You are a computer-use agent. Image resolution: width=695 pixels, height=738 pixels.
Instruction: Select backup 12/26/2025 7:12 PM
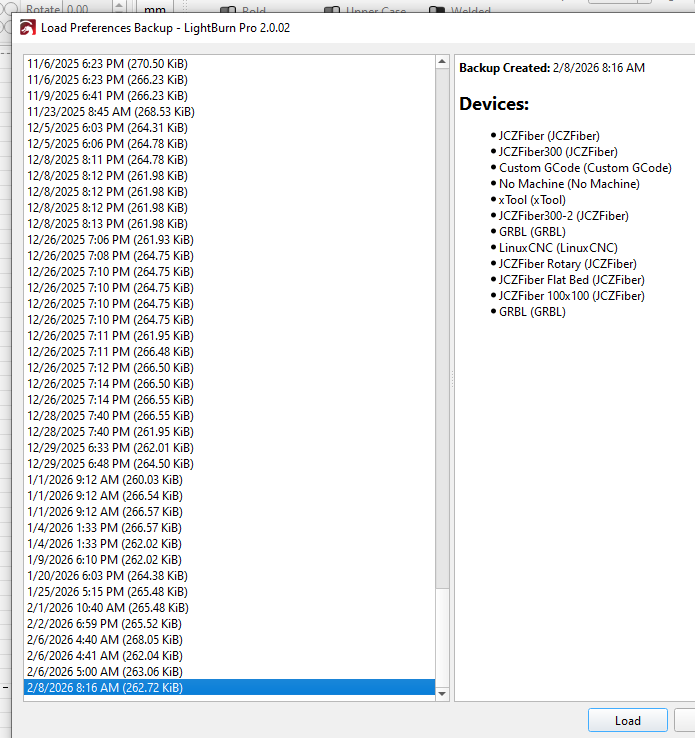229,368
